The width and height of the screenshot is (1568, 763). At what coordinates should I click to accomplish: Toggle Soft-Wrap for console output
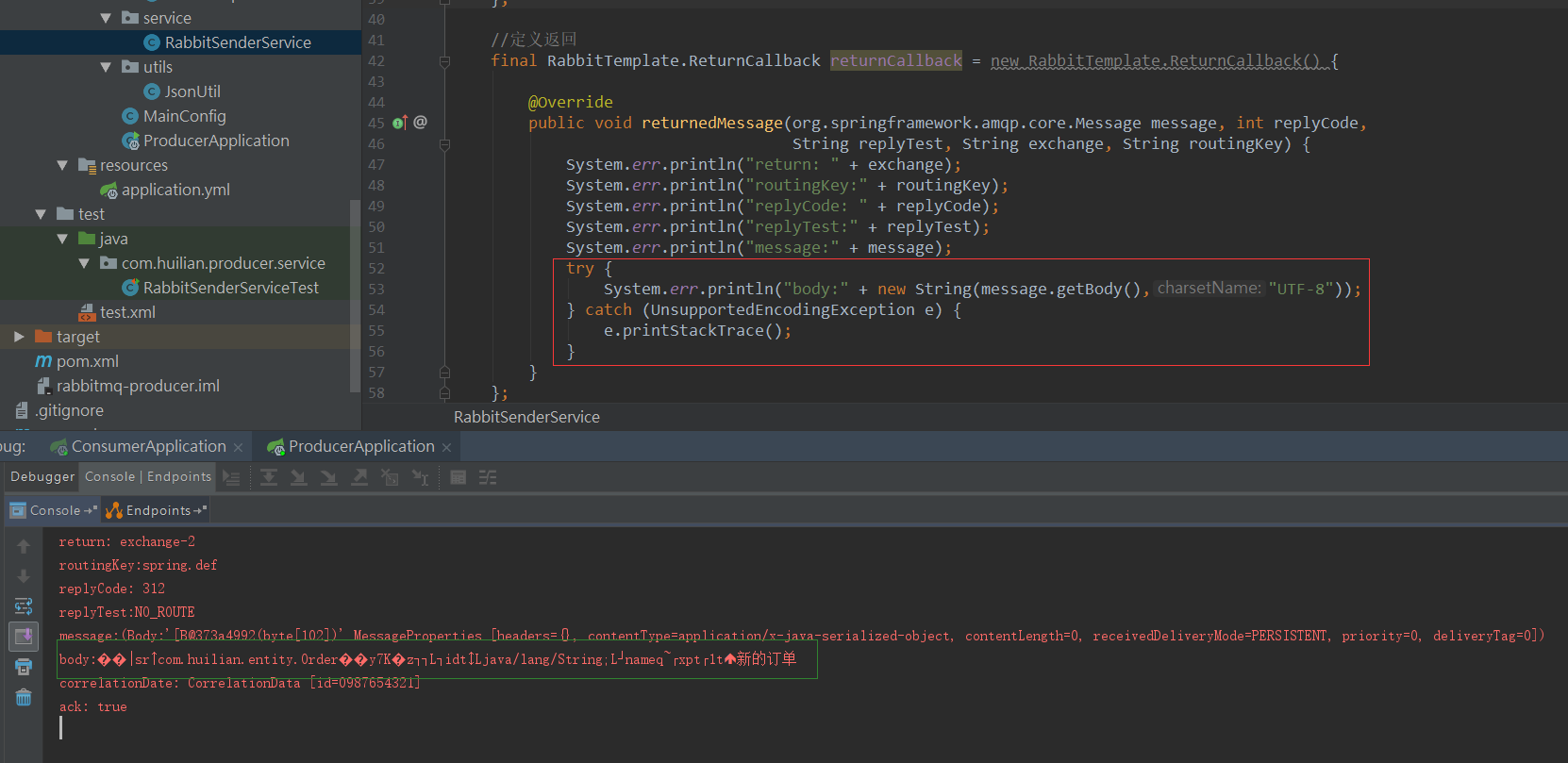coord(24,606)
